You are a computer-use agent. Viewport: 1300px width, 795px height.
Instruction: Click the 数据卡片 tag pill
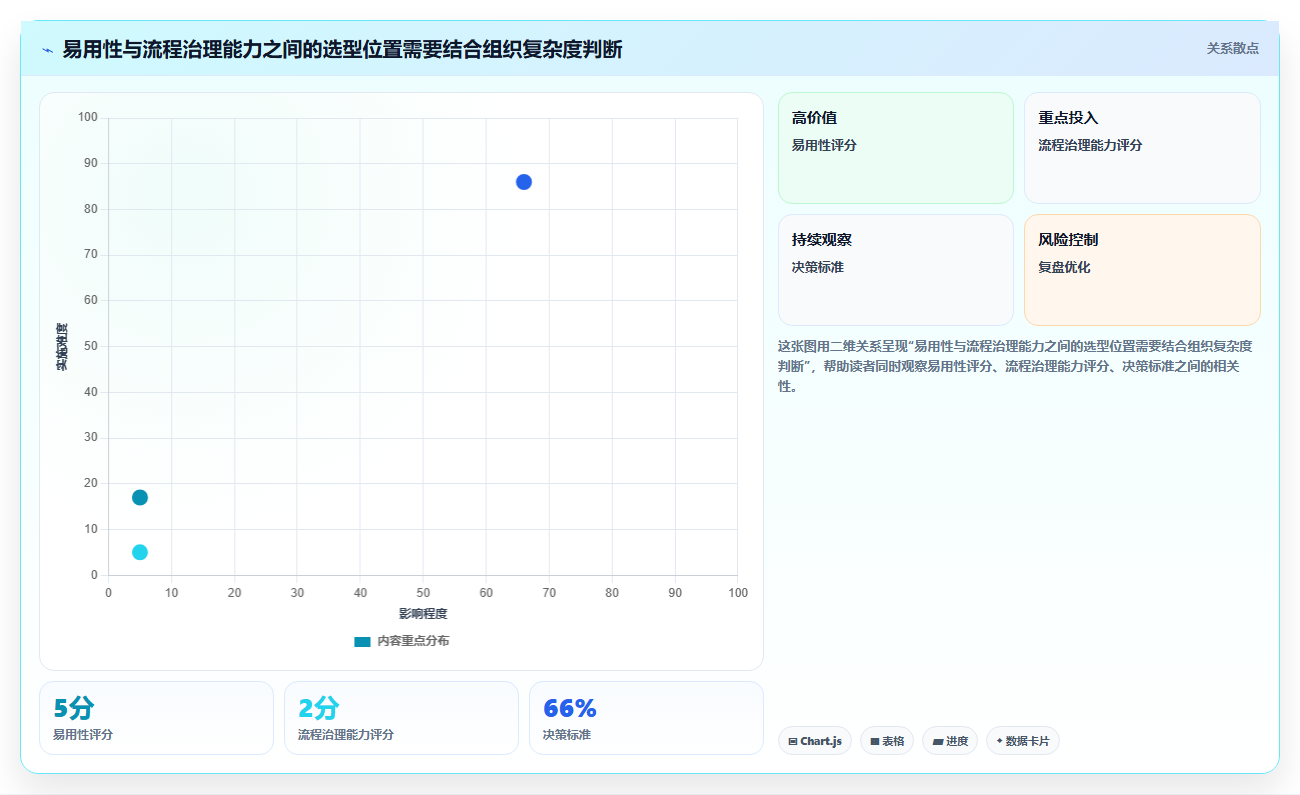pyautogui.click(x=1023, y=741)
